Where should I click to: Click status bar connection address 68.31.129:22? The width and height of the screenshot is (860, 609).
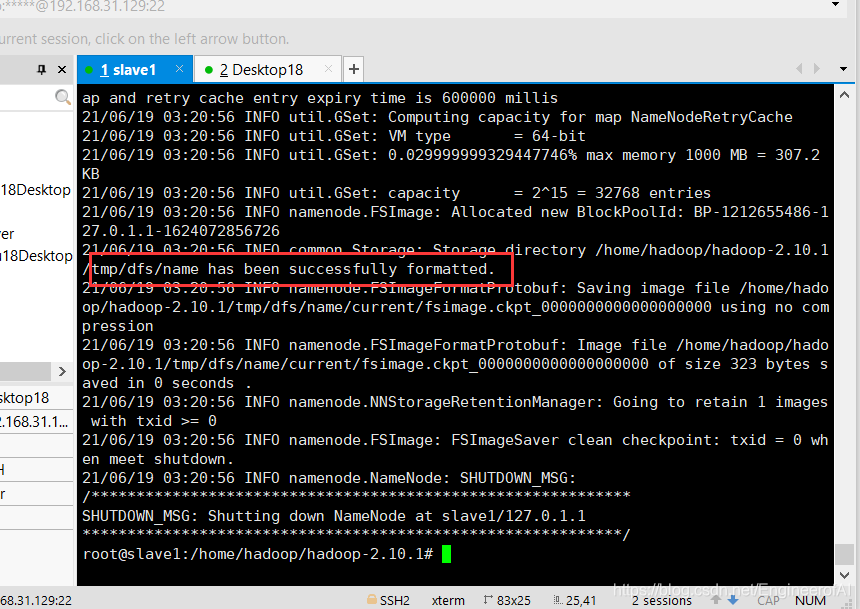(x=36, y=601)
